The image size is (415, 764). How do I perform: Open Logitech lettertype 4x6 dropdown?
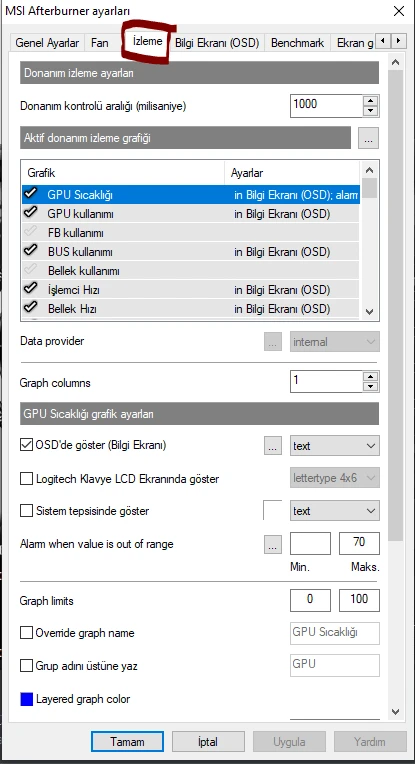(335, 478)
